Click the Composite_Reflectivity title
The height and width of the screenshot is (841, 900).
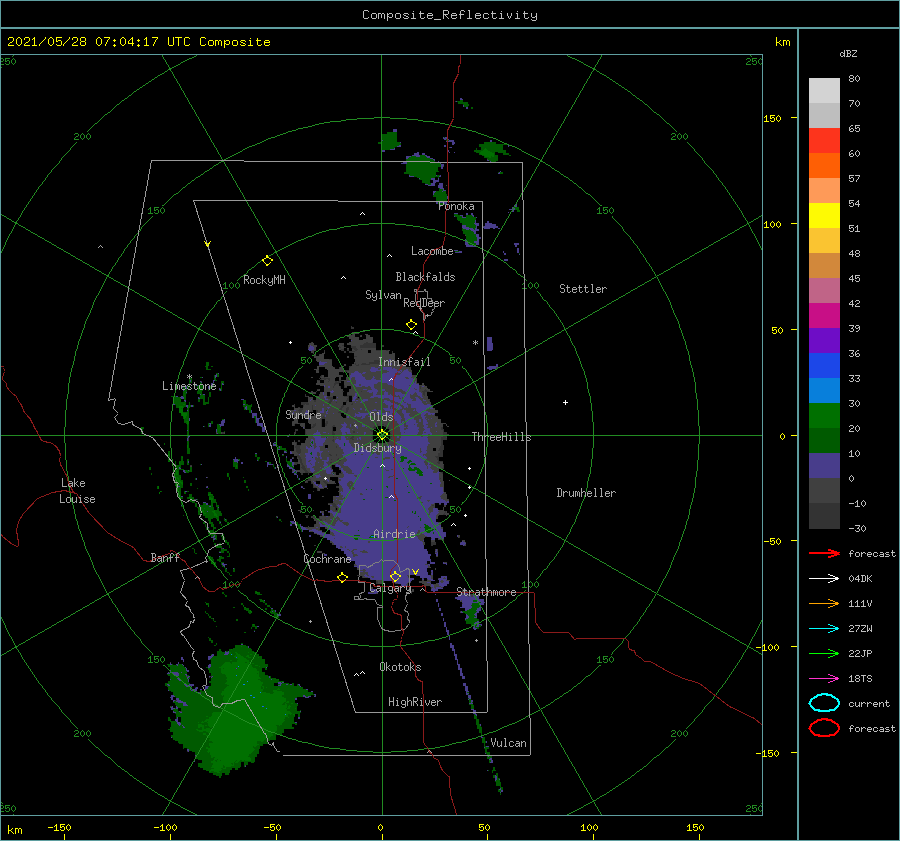click(x=449, y=15)
